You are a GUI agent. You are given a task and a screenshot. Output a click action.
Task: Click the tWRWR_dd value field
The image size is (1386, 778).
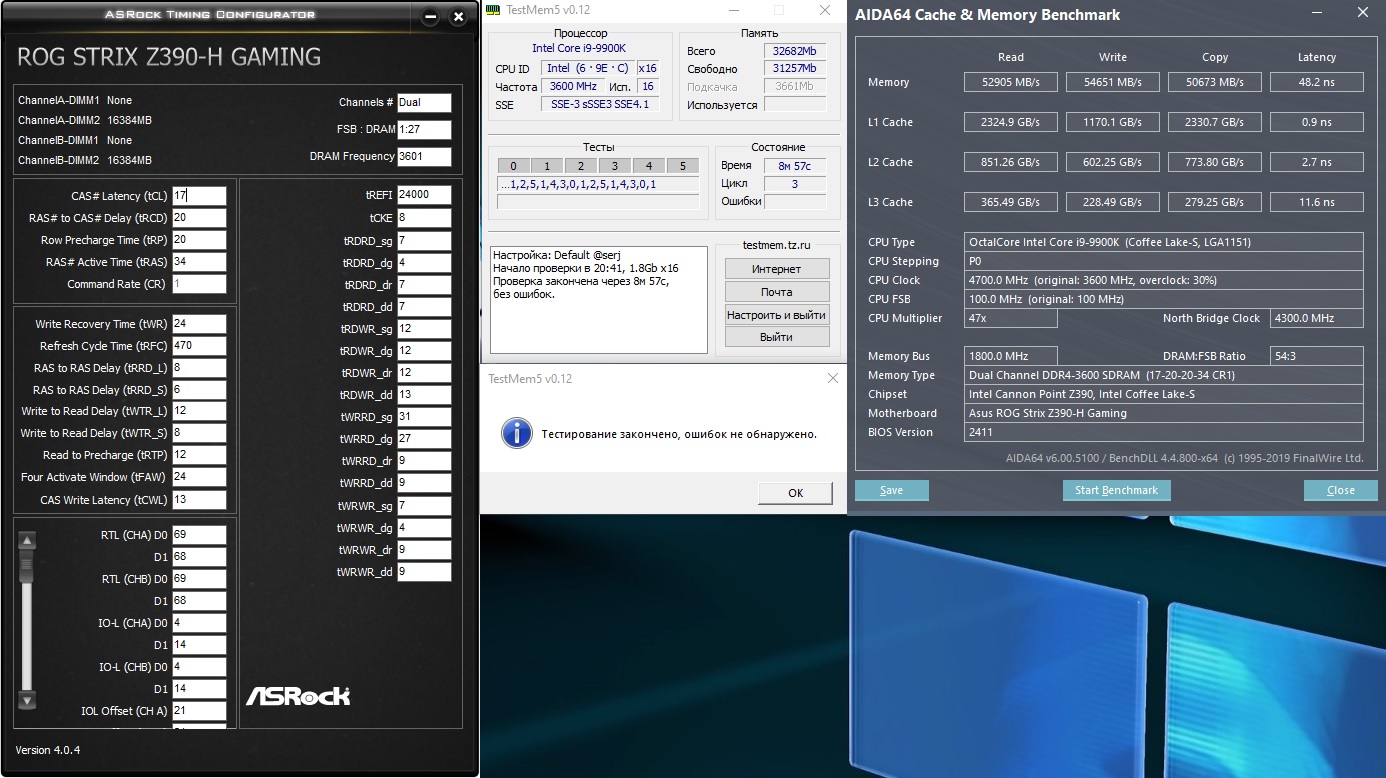click(424, 572)
